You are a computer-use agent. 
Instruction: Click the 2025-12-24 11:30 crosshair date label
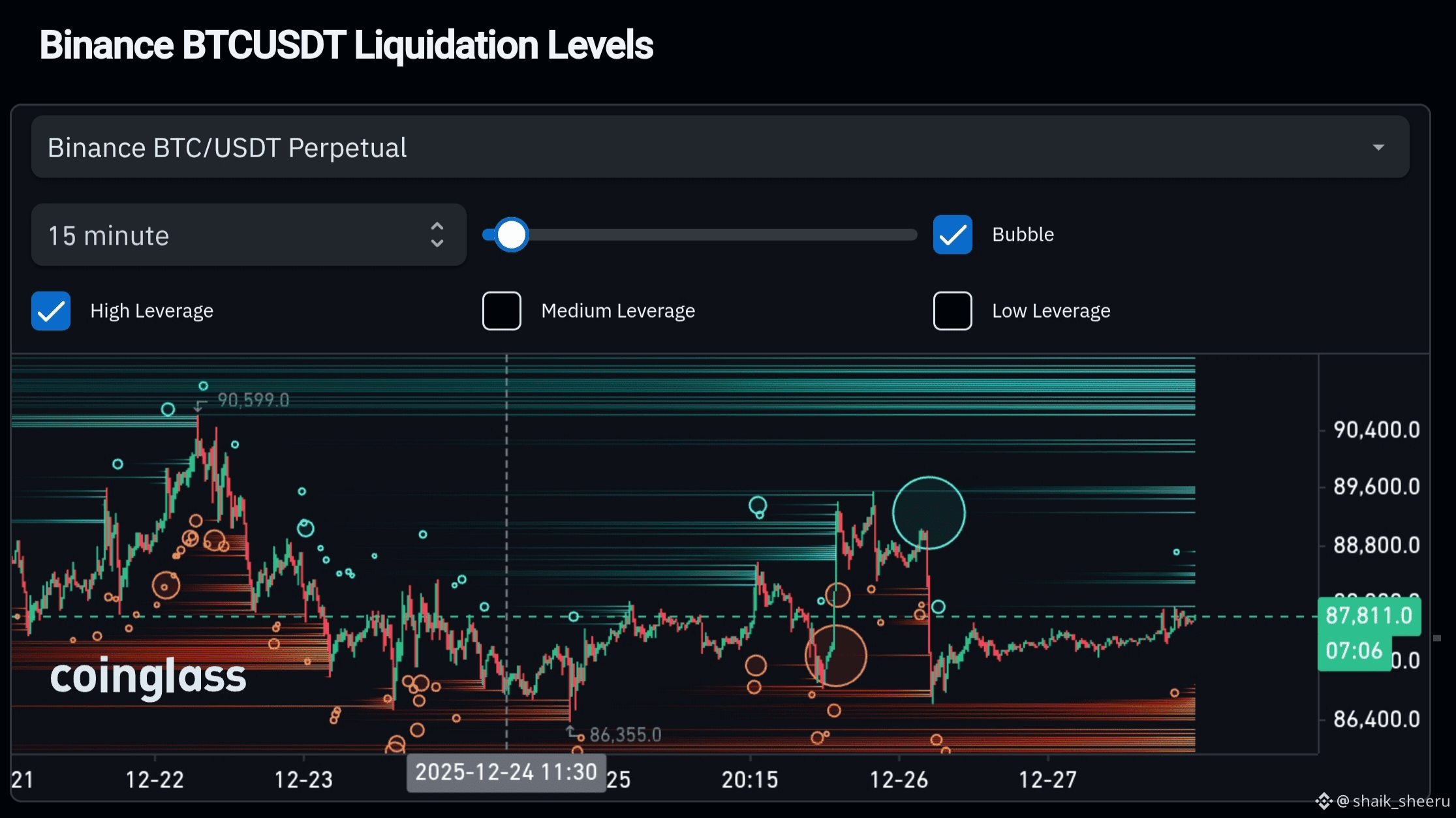[x=506, y=772]
